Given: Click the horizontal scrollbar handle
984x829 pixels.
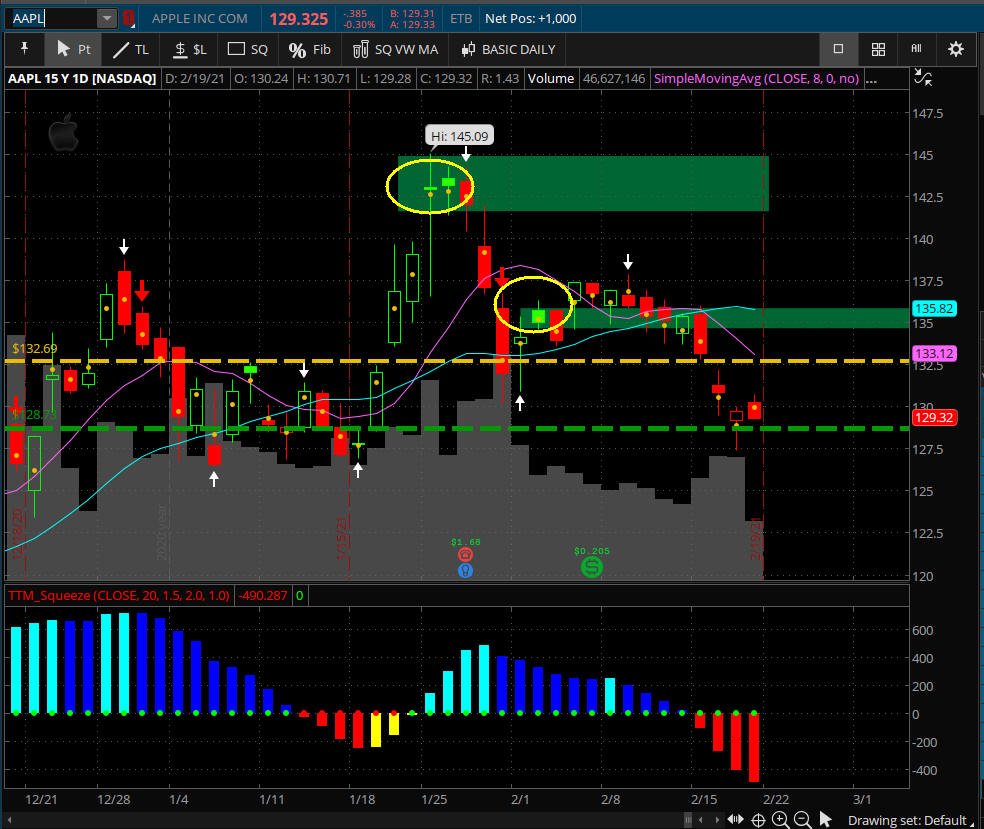Looking at the screenshot, I should [x=688, y=820].
